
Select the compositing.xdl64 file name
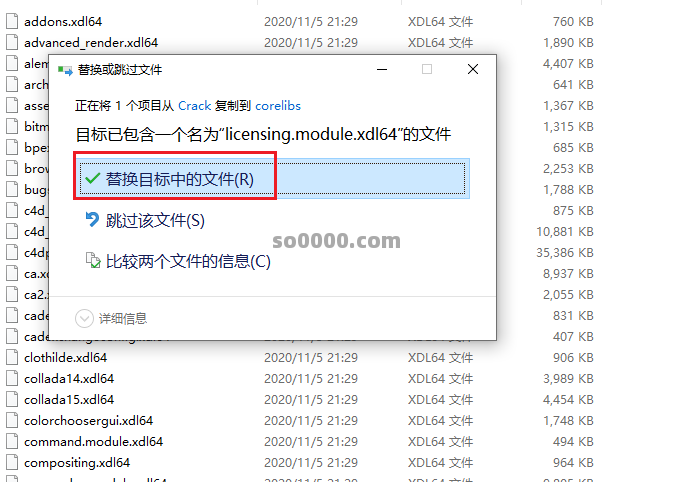77,463
